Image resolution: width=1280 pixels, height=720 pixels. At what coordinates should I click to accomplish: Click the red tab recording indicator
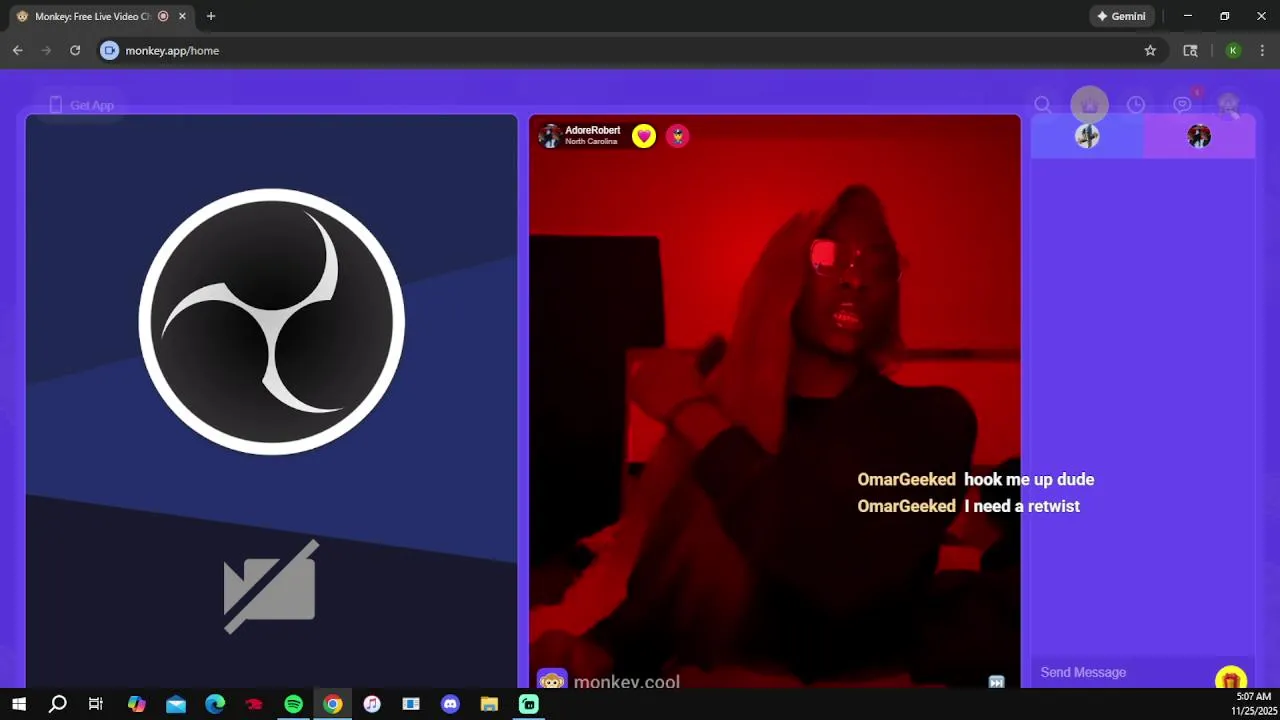click(163, 16)
